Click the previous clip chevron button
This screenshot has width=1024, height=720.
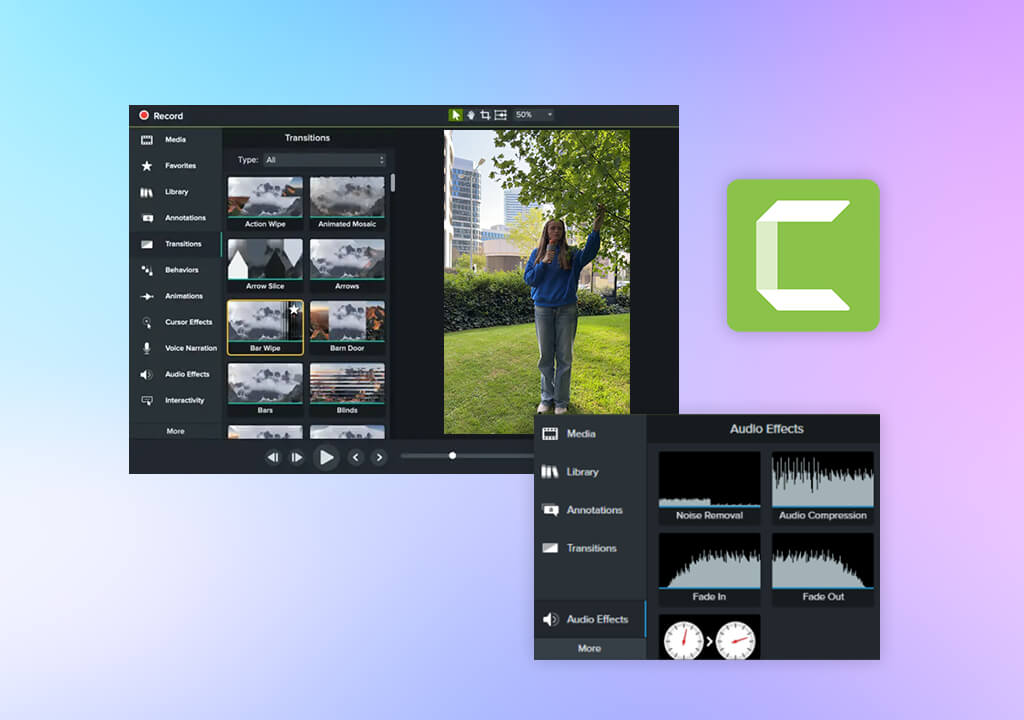(355, 457)
